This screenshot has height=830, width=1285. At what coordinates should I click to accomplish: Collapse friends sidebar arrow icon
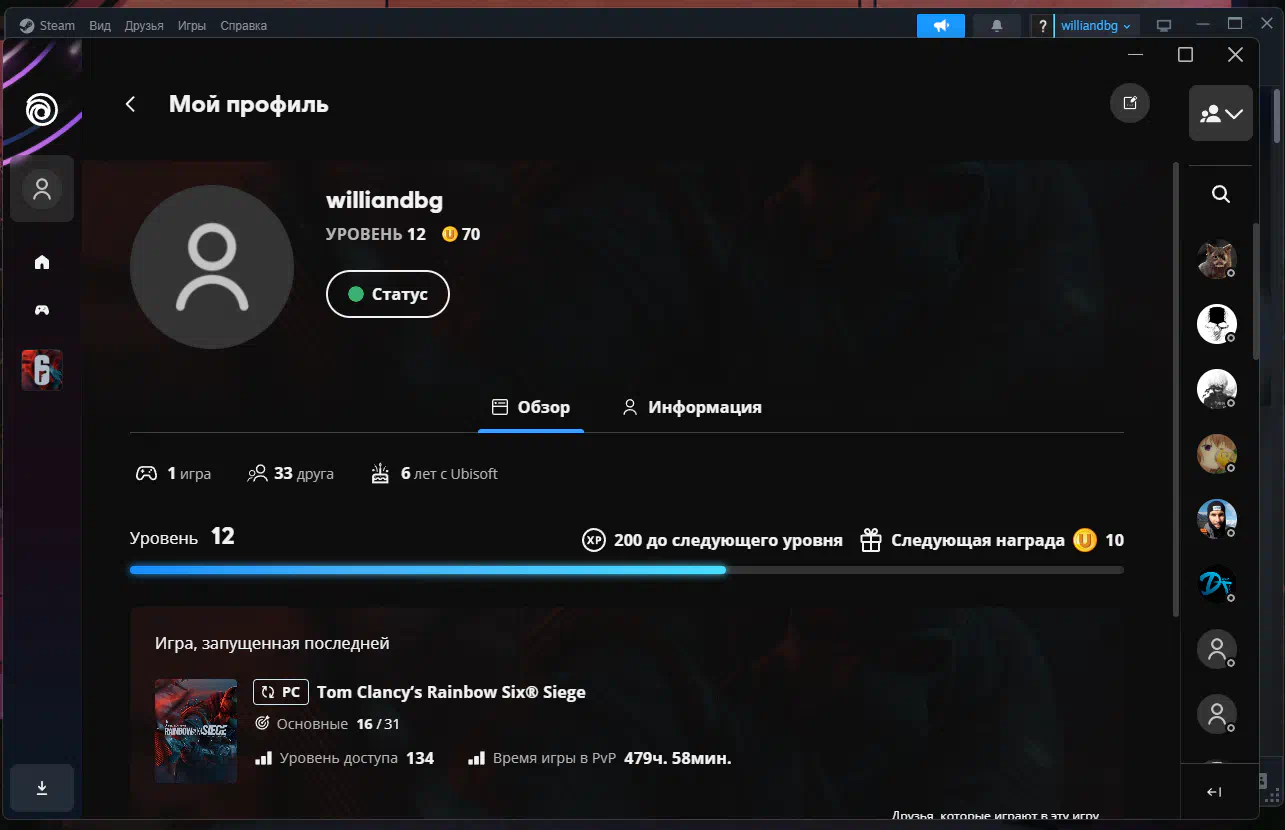click(x=1214, y=792)
